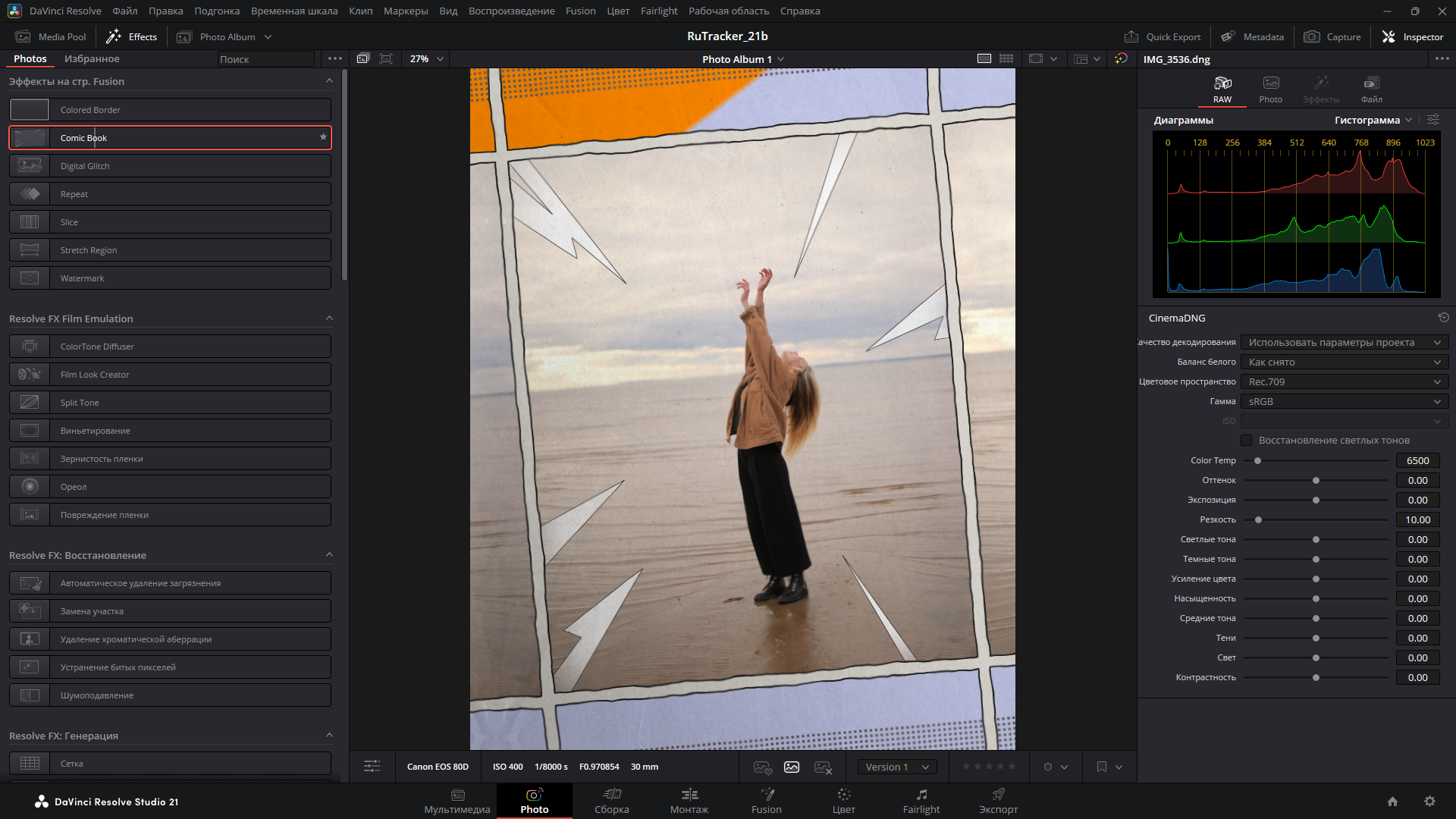Click the Photo Album toolbar icon

(184, 36)
